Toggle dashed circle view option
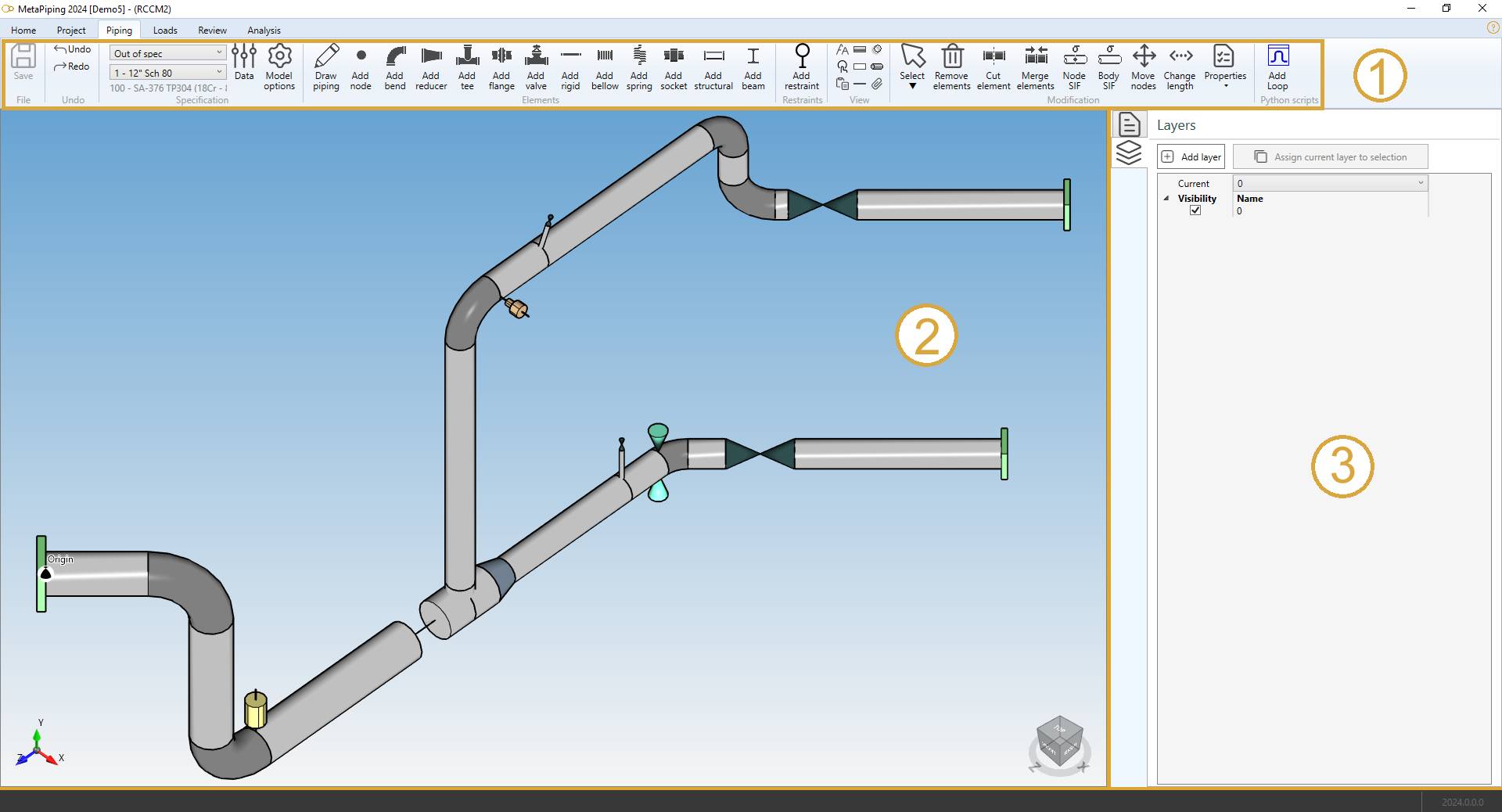1502x812 pixels. click(877, 49)
